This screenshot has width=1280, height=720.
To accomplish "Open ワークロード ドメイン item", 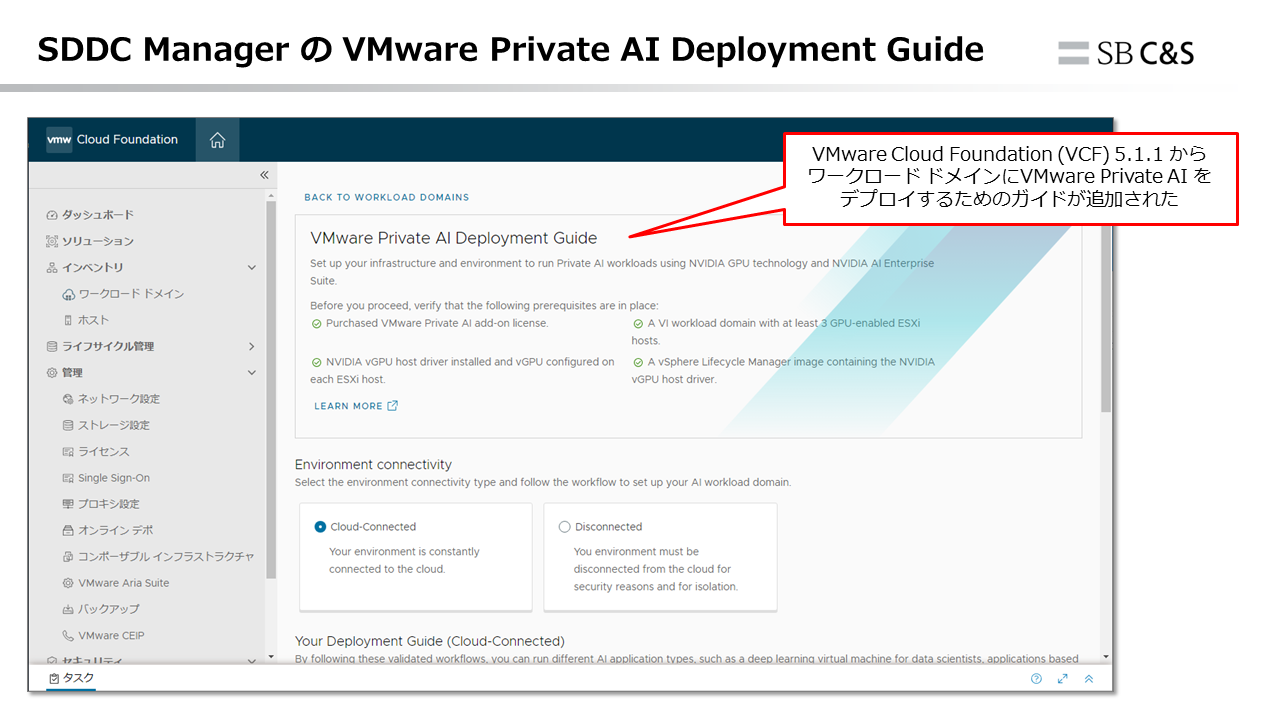I will (x=131, y=294).
